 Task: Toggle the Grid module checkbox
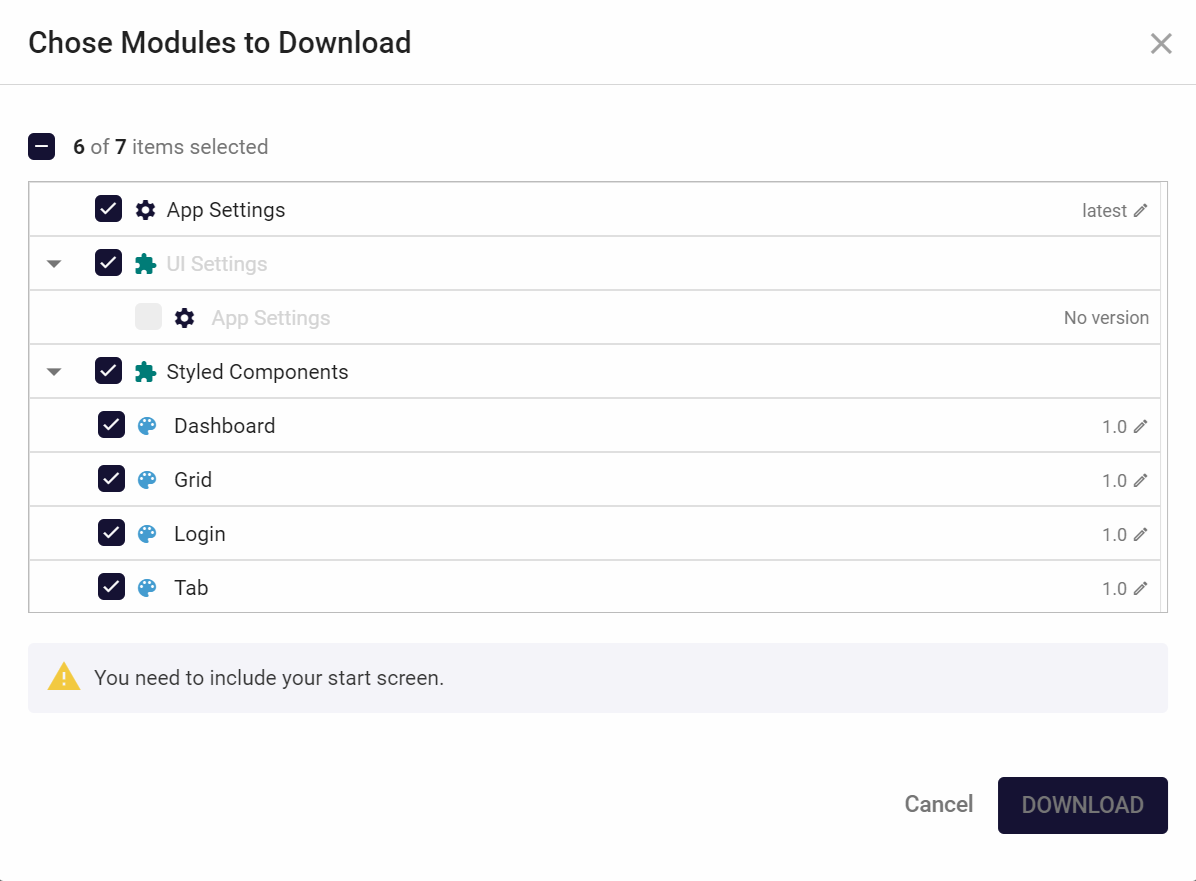tap(111, 479)
